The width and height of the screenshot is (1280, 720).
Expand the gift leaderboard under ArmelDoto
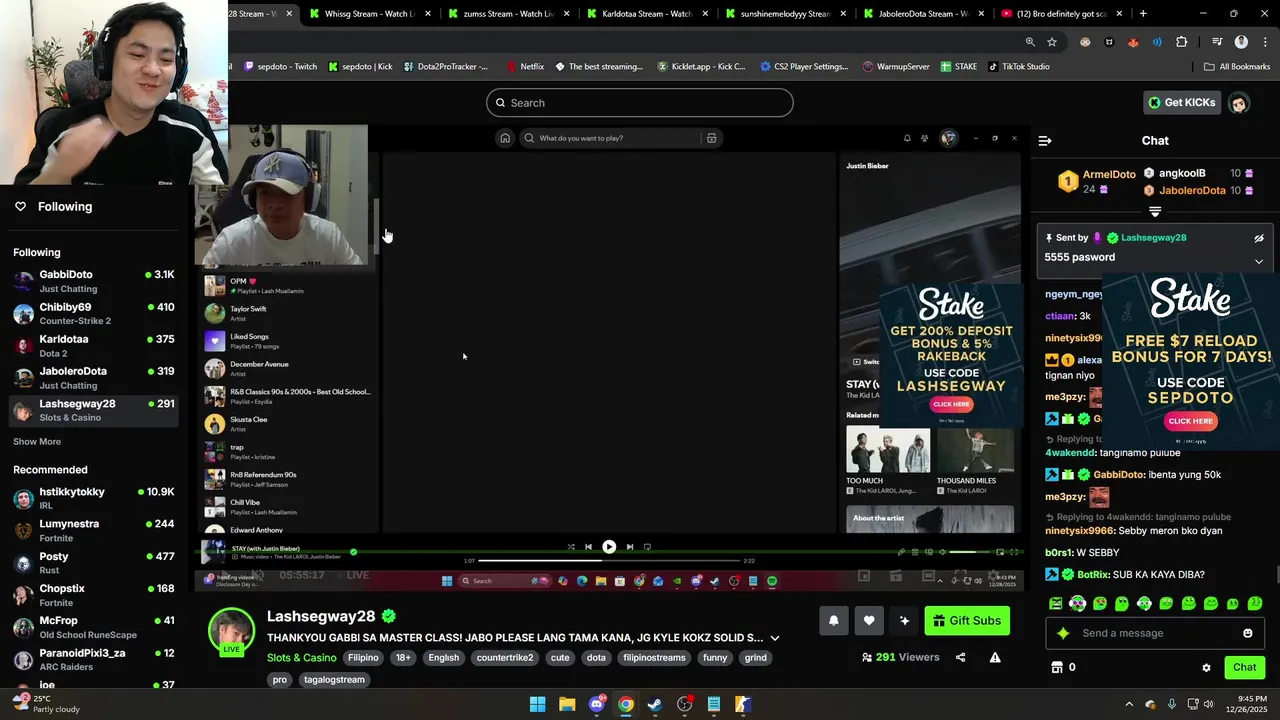(x=1155, y=211)
